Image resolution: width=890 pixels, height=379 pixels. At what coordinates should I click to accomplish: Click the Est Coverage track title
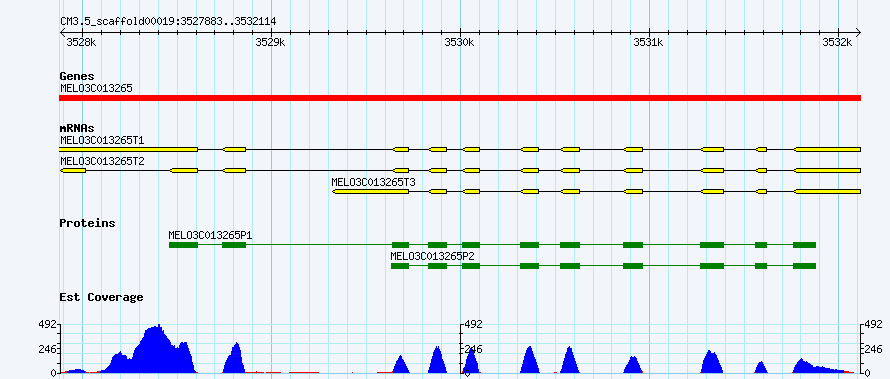101,297
